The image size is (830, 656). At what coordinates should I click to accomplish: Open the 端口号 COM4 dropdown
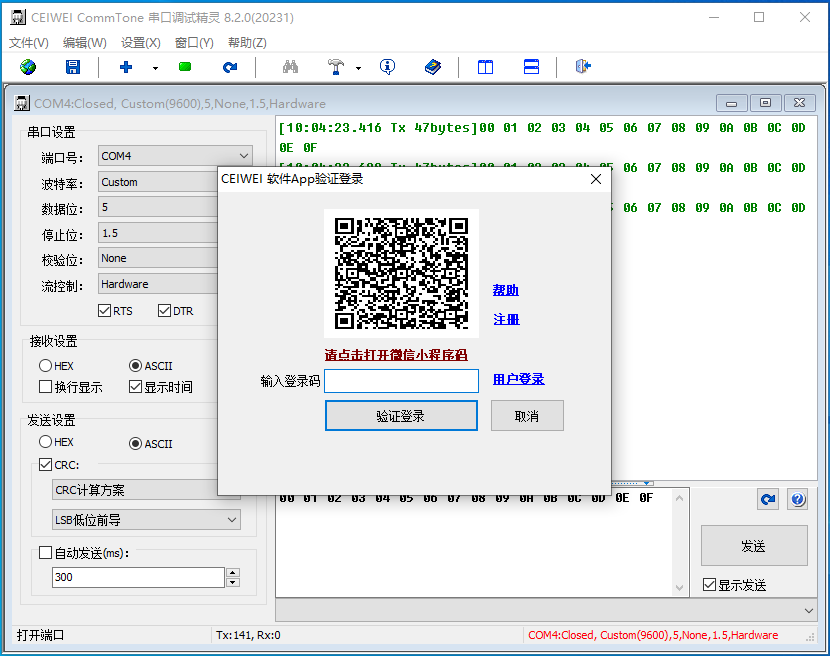coord(175,156)
